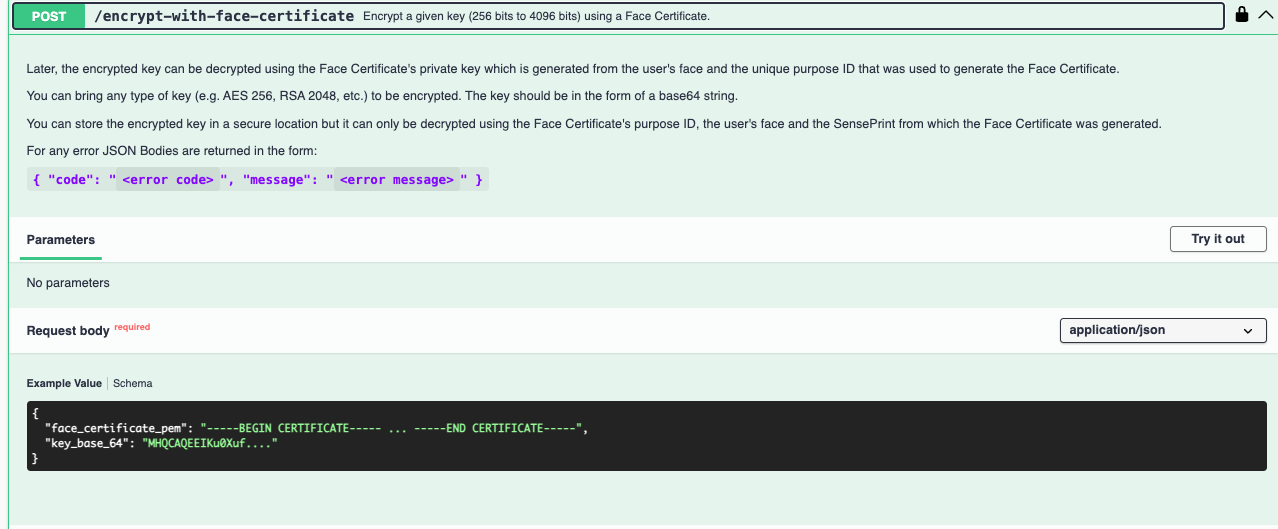
Task: Click the <error message> placeholder in snippet
Action: (x=396, y=180)
